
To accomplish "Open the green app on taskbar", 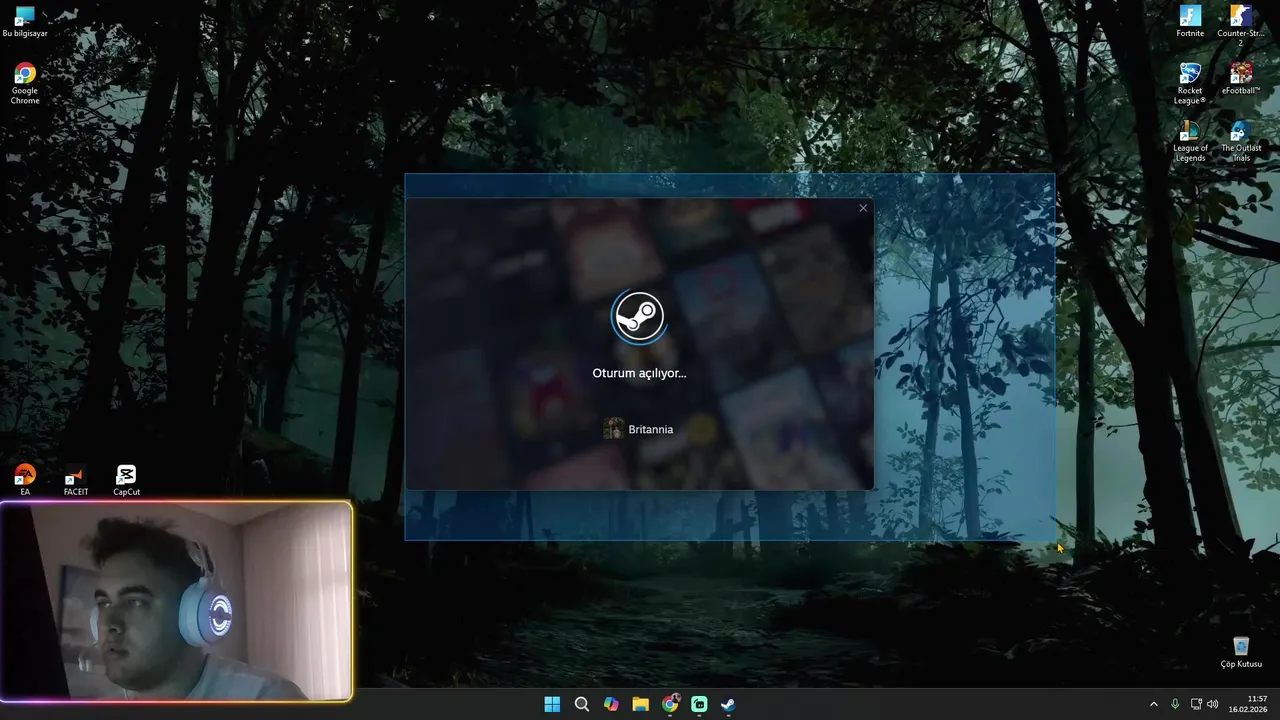I will 699,704.
